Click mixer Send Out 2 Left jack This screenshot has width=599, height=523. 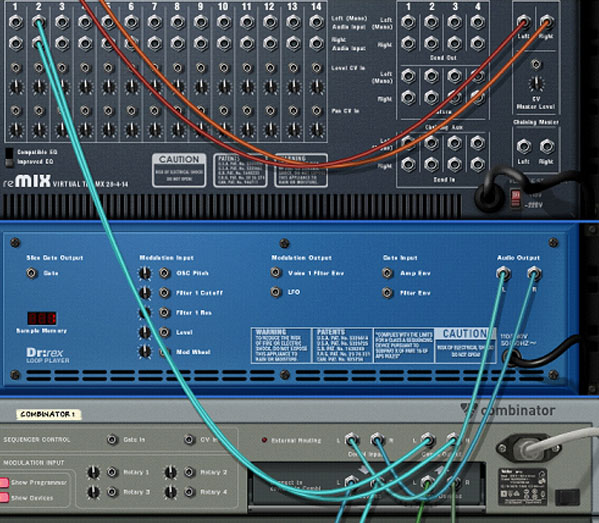(x=431, y=22)
